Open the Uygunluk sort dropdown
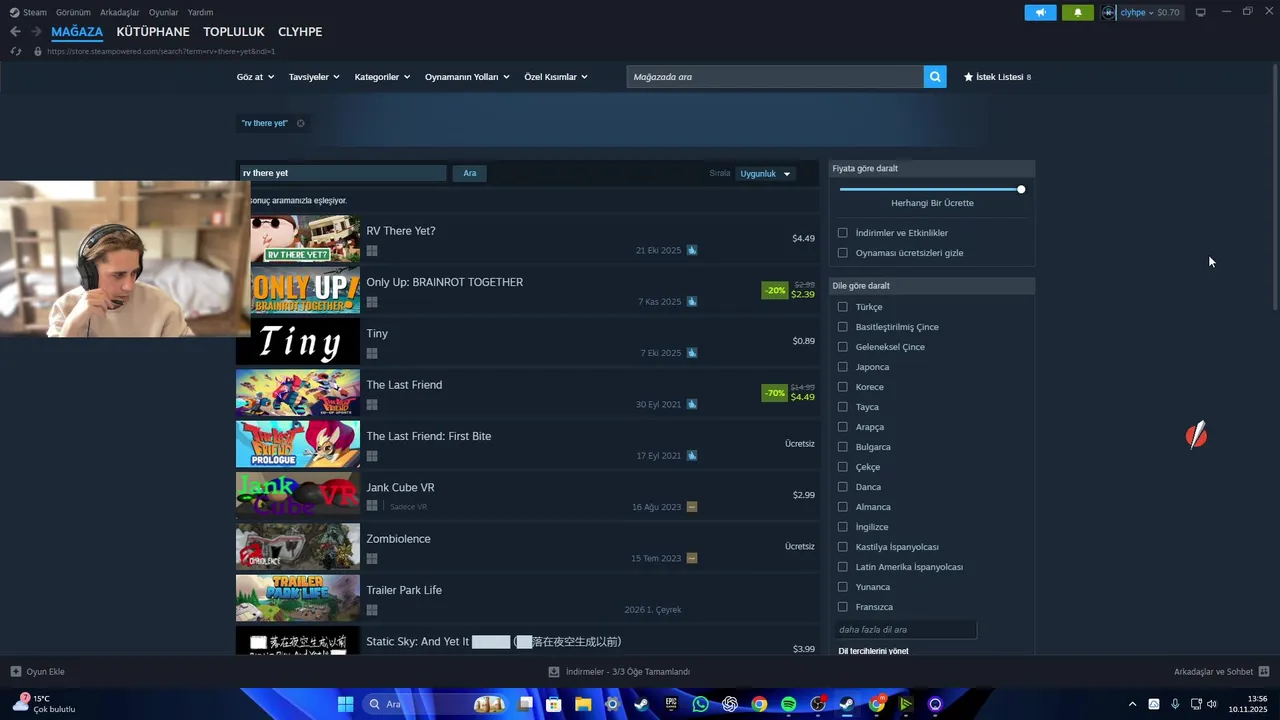The image size is (1280, 720). click(x=765, y=174)
